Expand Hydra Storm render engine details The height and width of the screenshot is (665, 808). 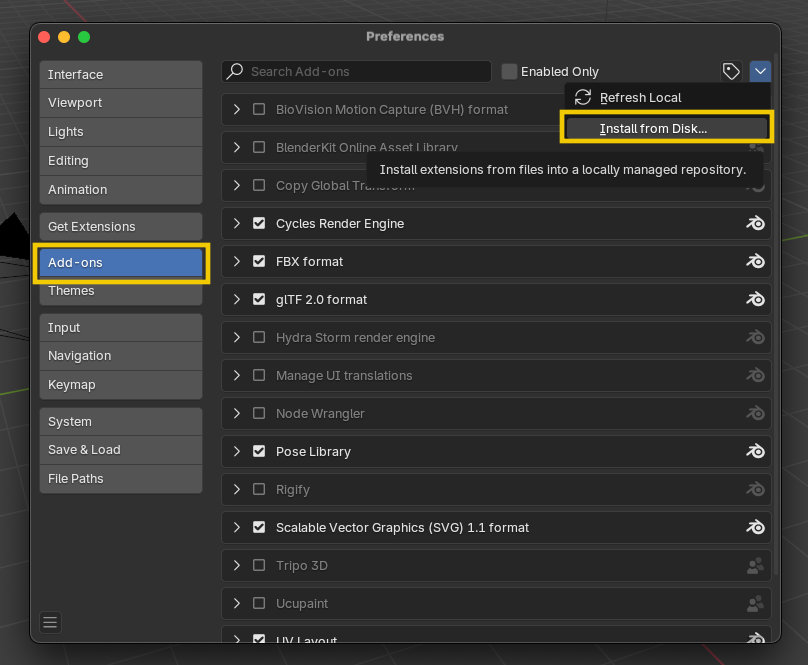237,337
